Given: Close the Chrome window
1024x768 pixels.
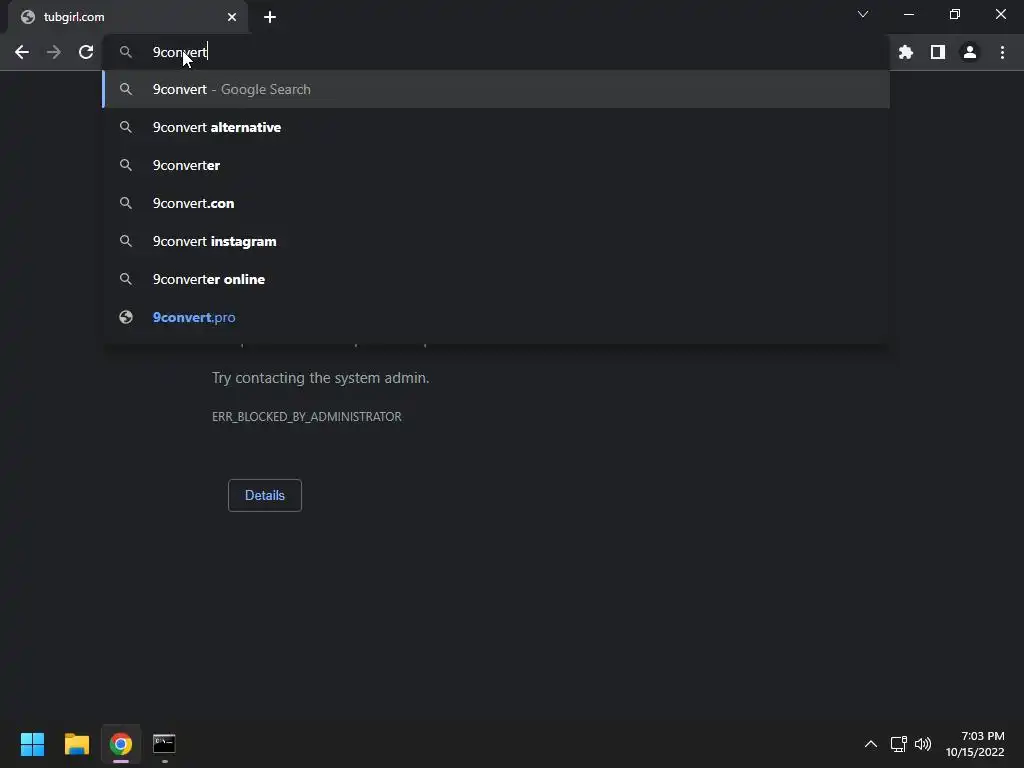Looking at the screenshot, I should pos(1000,14).
